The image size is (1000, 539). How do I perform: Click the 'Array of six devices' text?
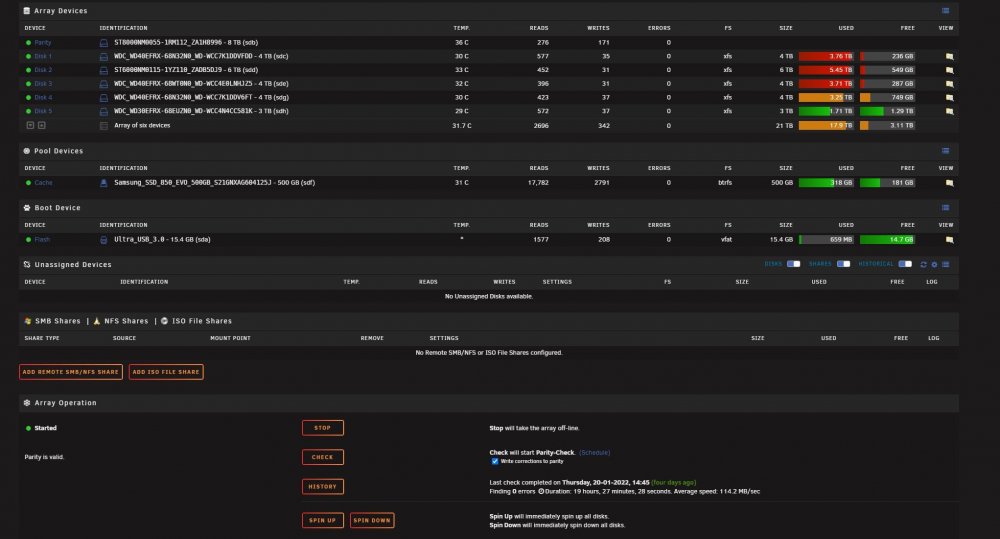(x=142, y=126)
